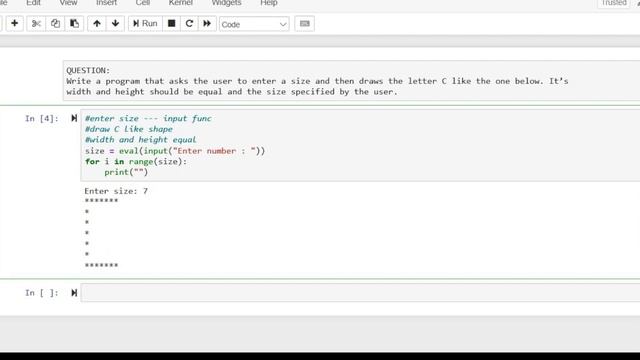Cut selected cells with the scissors icon
640x360 pixels.
click(36, 24)
